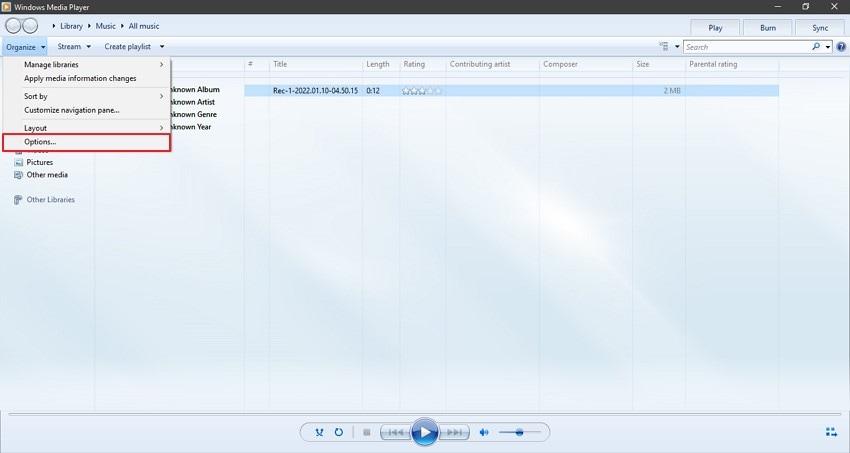Click the Forward navigation arrow
This screenshot has height=453, width=850.
30,26
